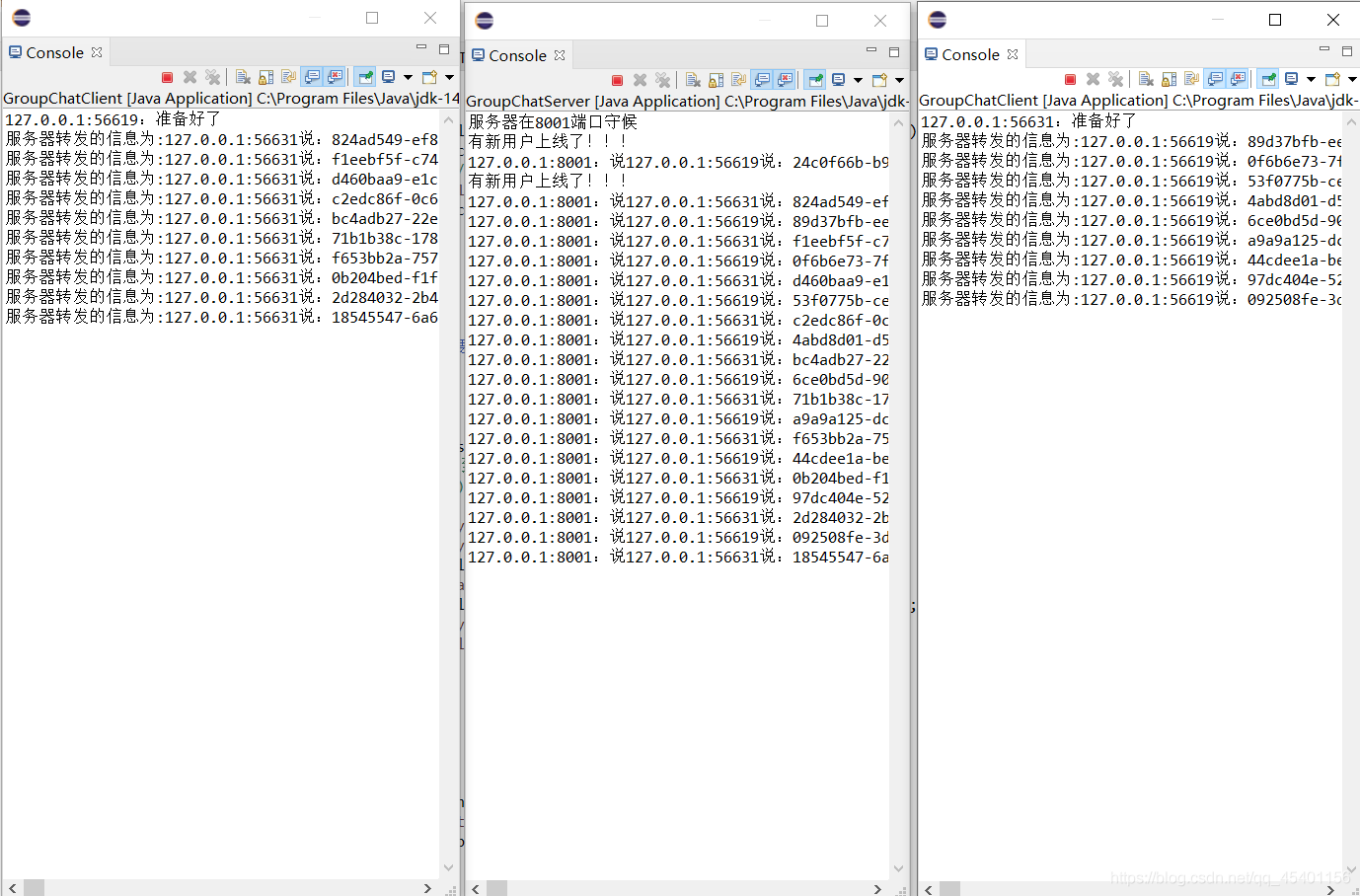Maximize the Console view in the server window

pyautogui.click(x=894, y=52)
